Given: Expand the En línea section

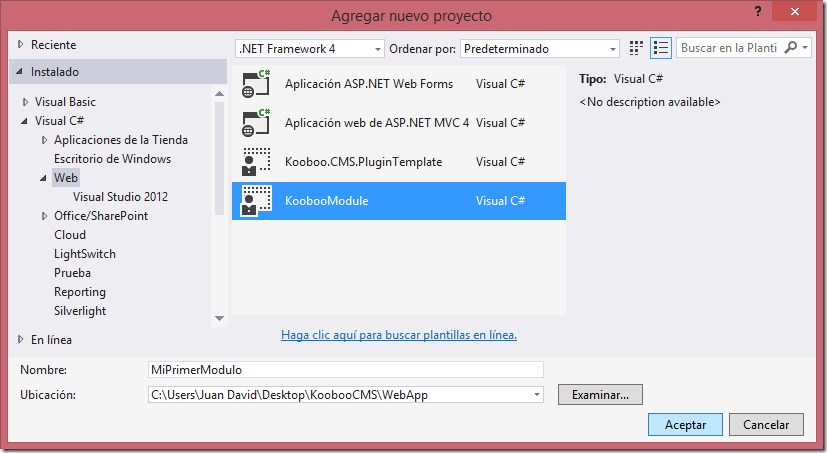Looking at the screenshot, I should (21, 339).
